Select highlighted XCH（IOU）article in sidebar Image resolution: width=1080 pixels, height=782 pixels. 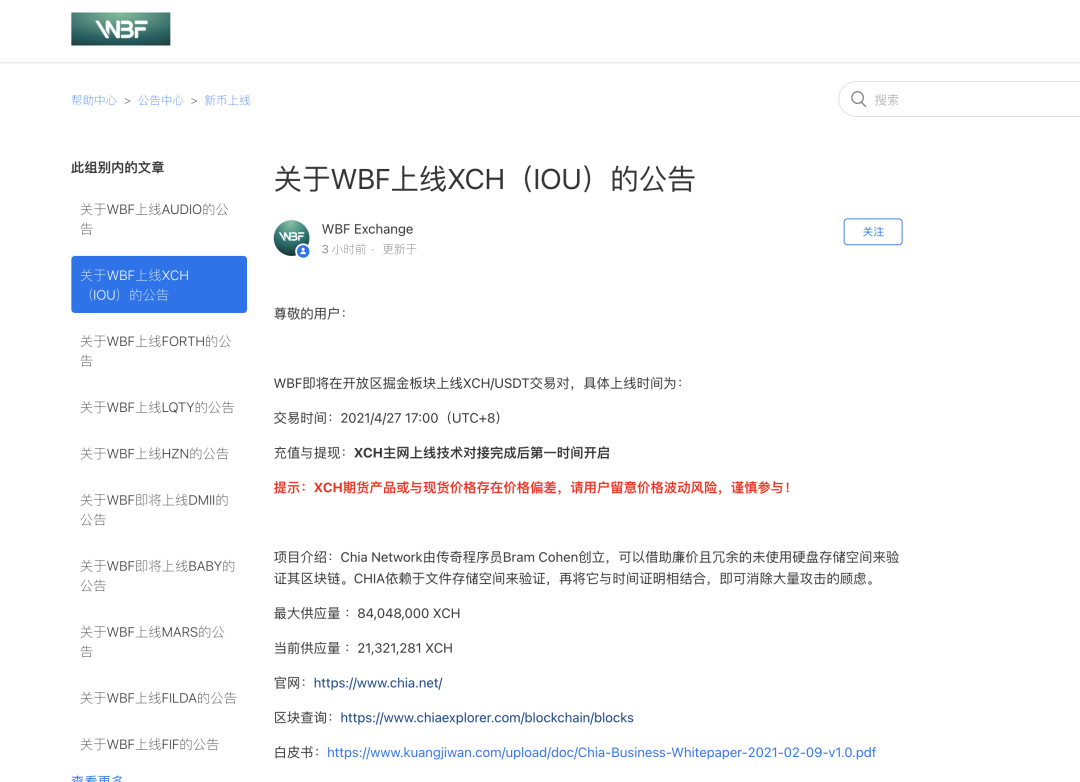(x=158, y=285)
